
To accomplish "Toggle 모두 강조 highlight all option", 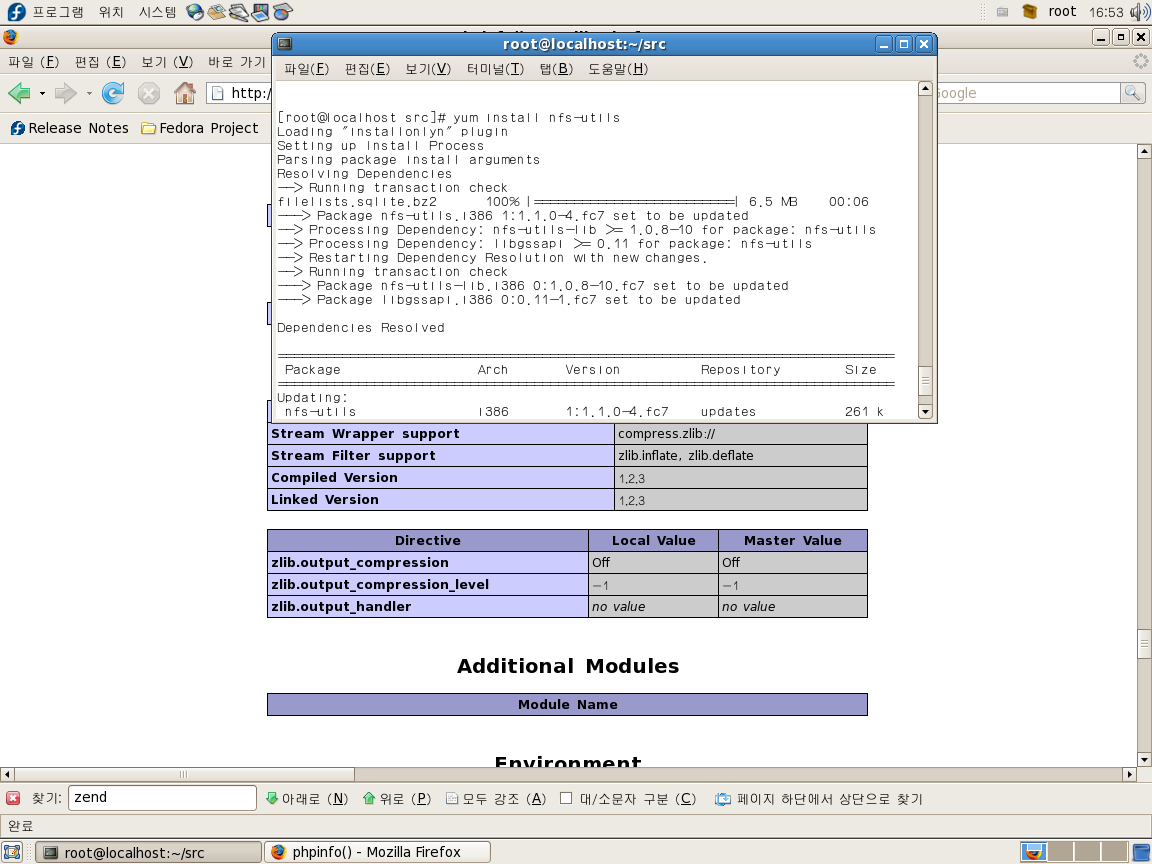I will pyautogui.click(x=496, y=798).
